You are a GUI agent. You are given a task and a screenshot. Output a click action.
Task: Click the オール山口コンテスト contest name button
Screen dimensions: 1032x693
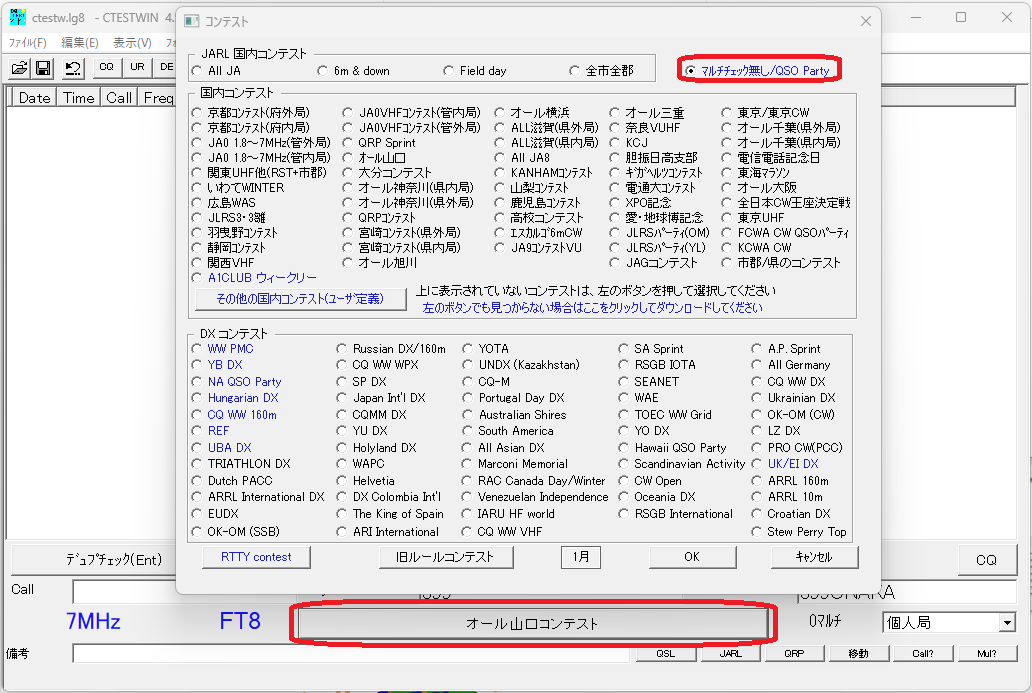(x=532, y=623)
